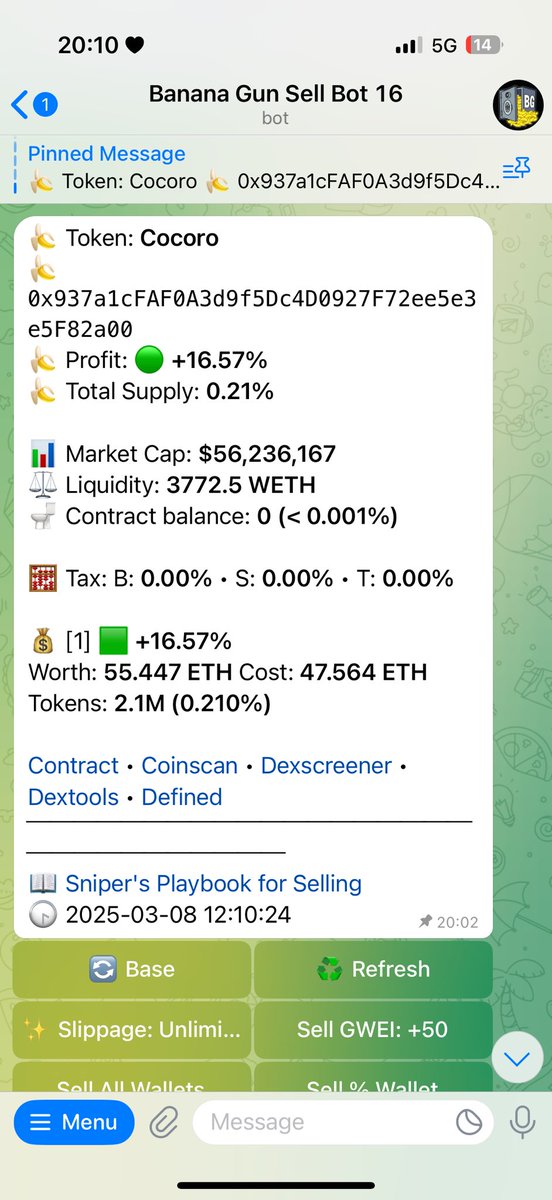Open the sticker panel icon in message field
This screenshot has height=1200, width=552.
[x=468, y=1122]
